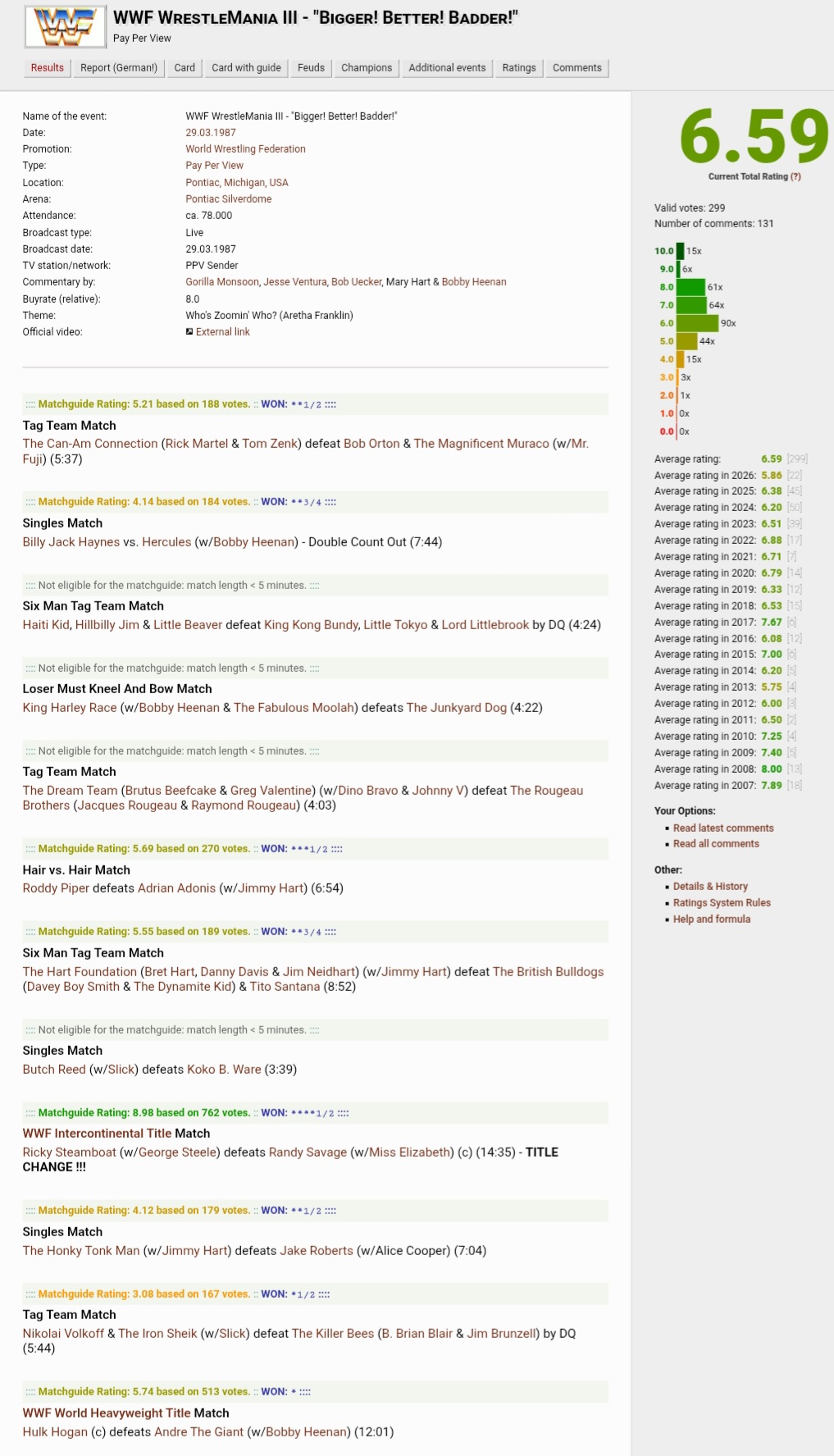Open the King Harley Race link
Image resolution: width=834 pixels, height=1456 pixels.
coord(70,708)
